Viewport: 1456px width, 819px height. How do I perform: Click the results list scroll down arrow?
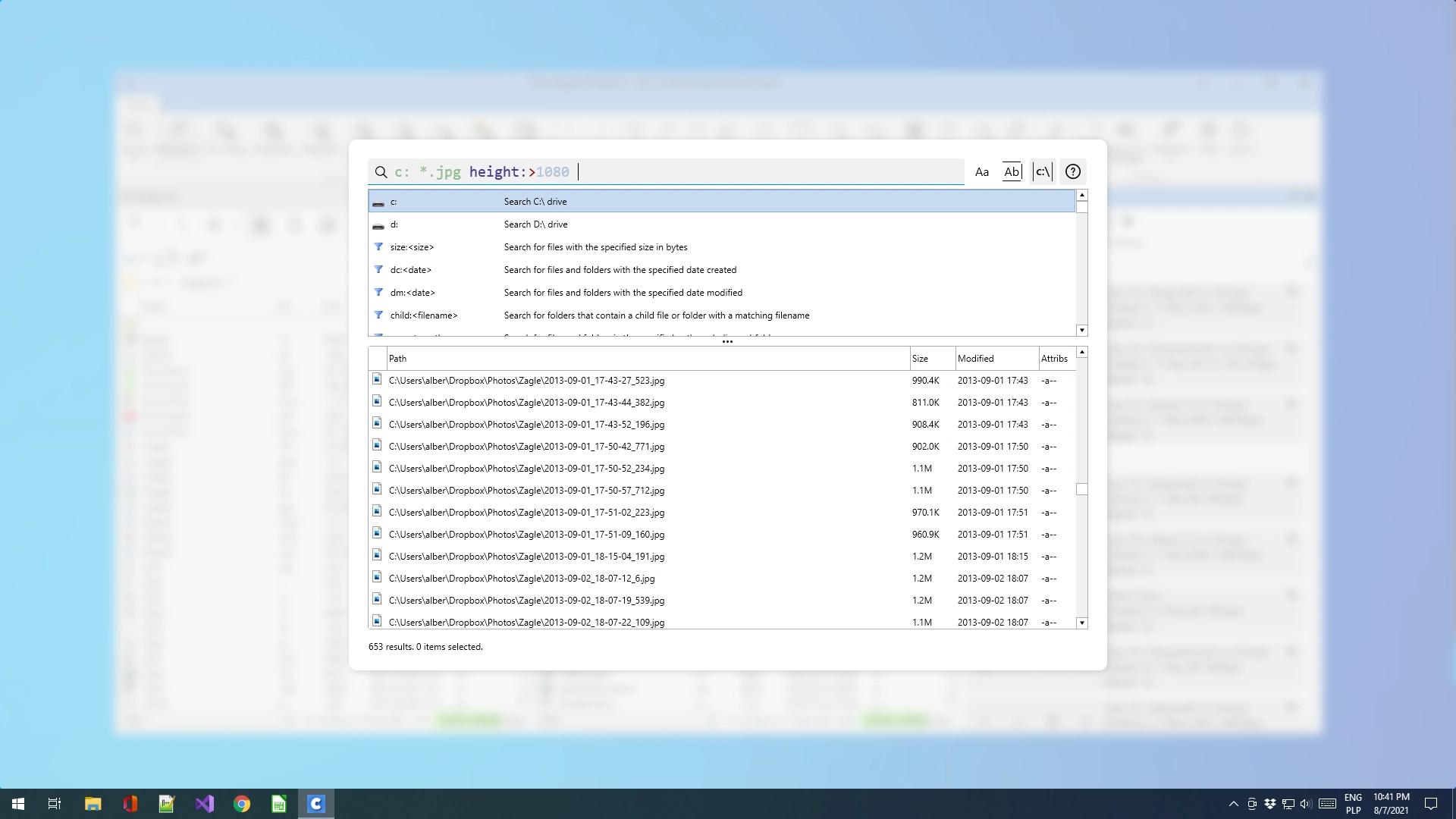(x=1081, y=623)
